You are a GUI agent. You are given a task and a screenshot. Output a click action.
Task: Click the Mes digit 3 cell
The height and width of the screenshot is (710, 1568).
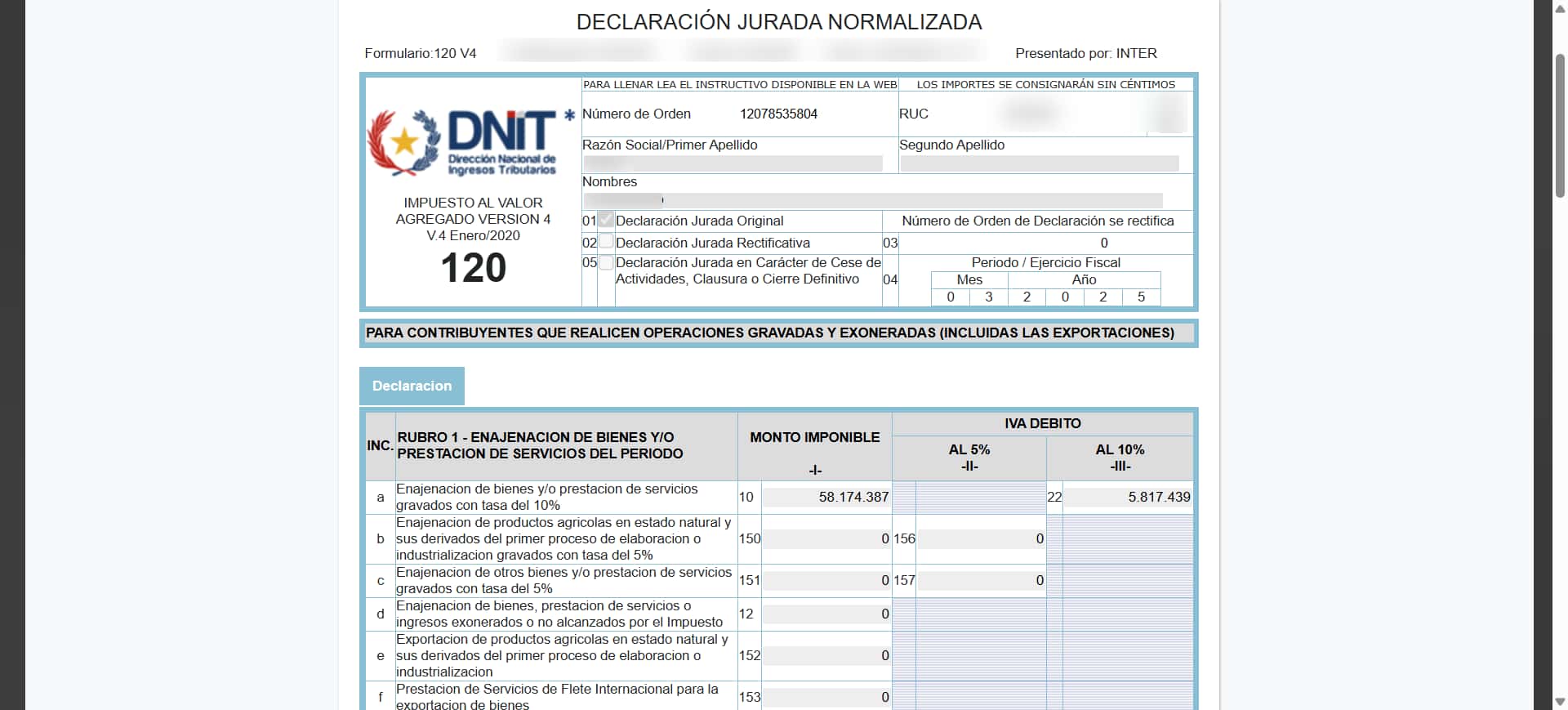coord(989,297)
